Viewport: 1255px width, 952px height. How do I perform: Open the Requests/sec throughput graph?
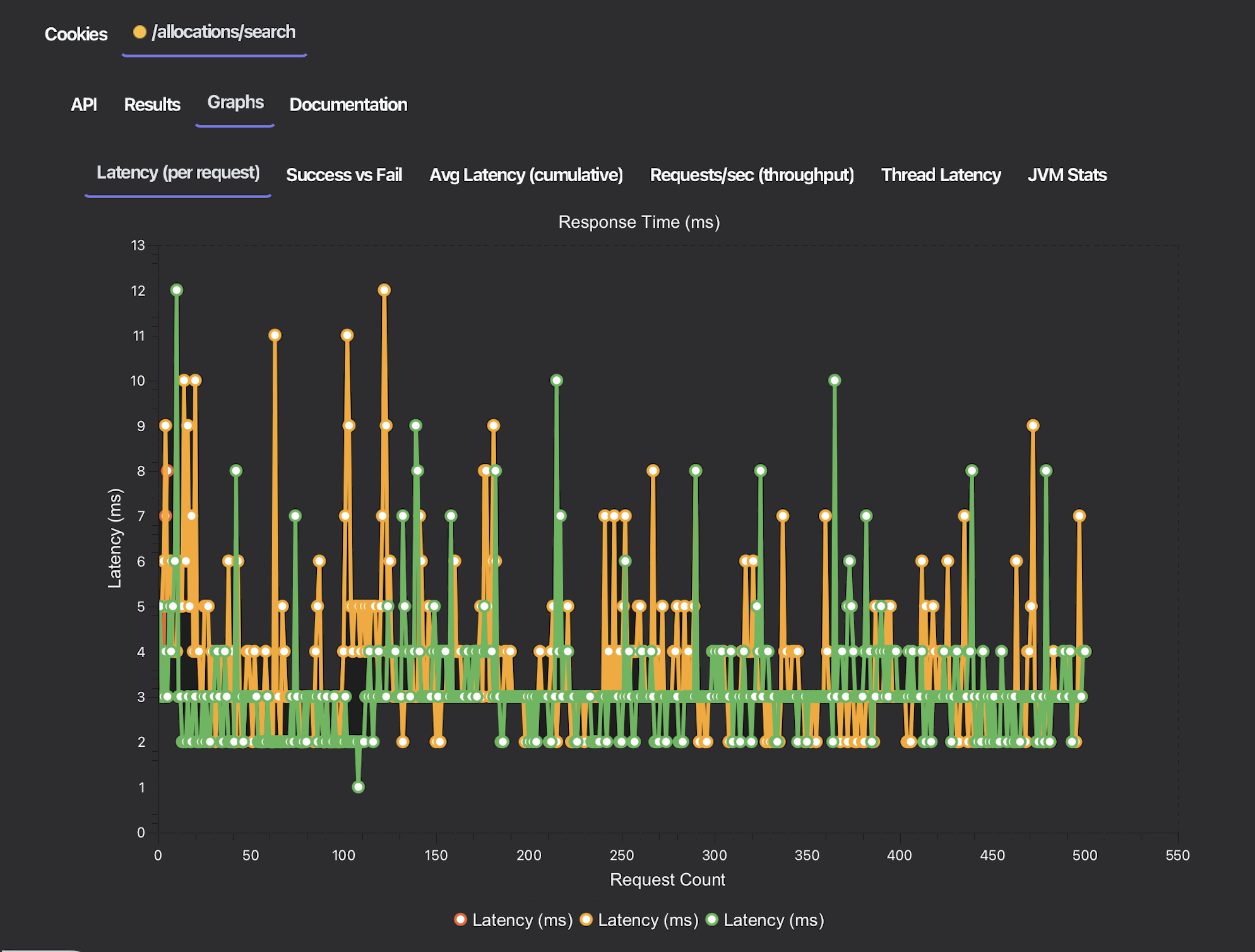pyautogui.click(x=752, y=175)
